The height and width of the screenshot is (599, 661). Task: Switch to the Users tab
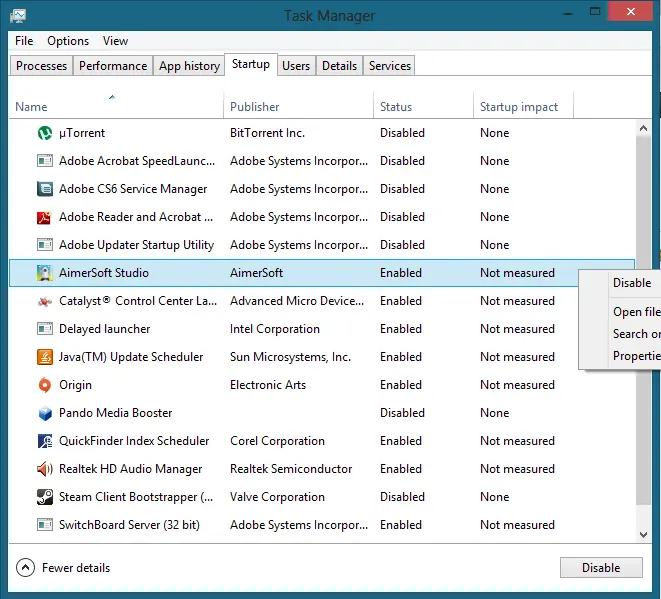click(x=296, y=66)
